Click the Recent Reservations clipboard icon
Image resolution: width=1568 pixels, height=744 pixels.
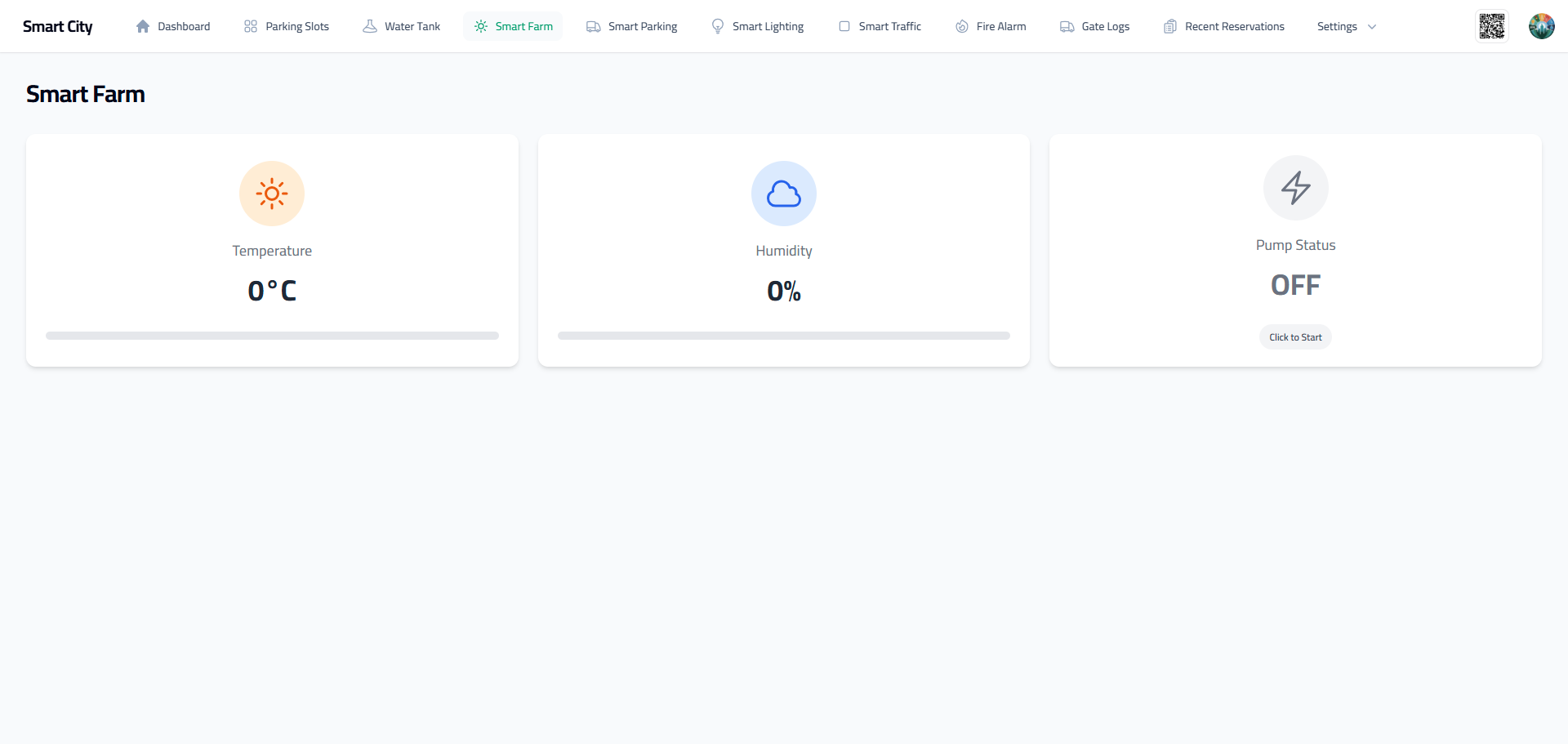1170,26
